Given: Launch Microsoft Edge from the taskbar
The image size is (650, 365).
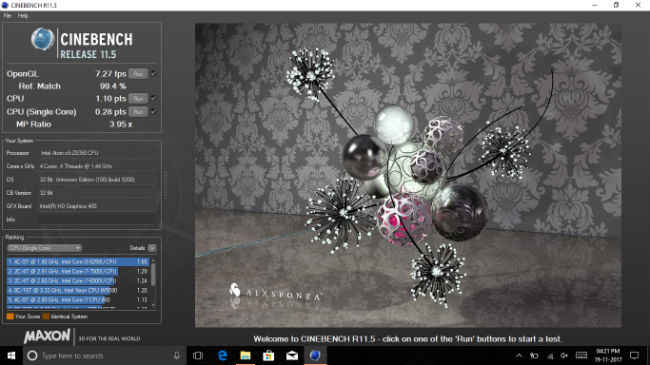Looking at the screenshot, I should pos(223,356).
